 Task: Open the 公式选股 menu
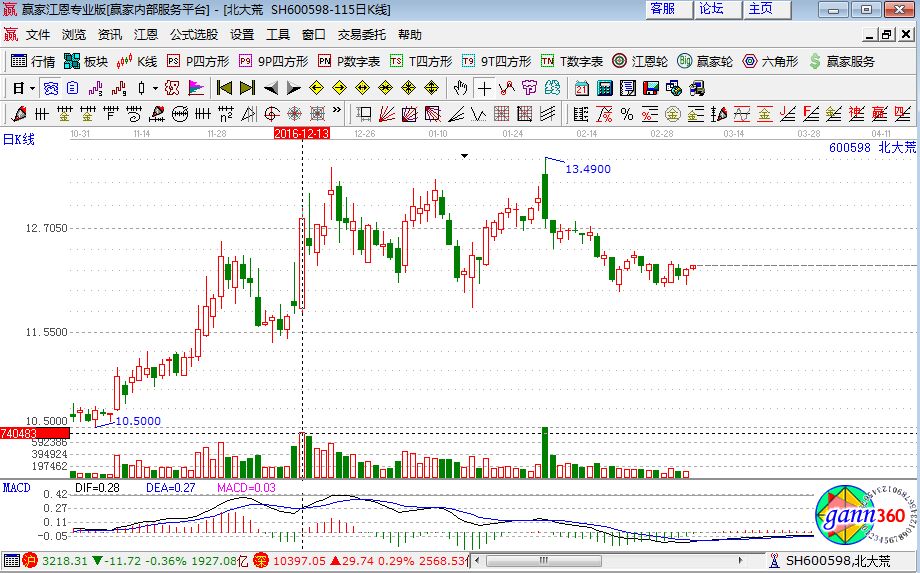coord(194,34)
